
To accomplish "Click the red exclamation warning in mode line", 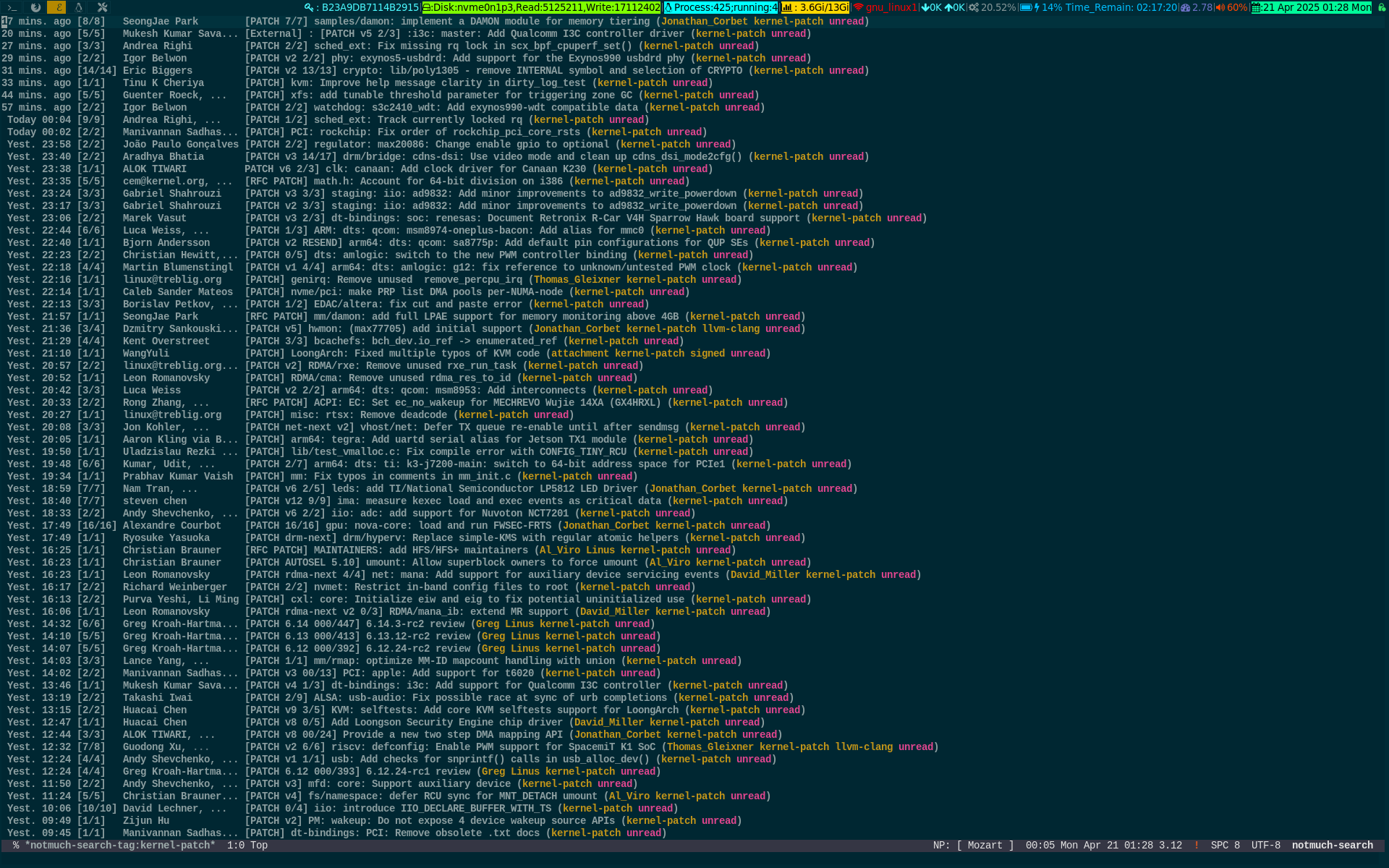I will [x=1196, y=846].
